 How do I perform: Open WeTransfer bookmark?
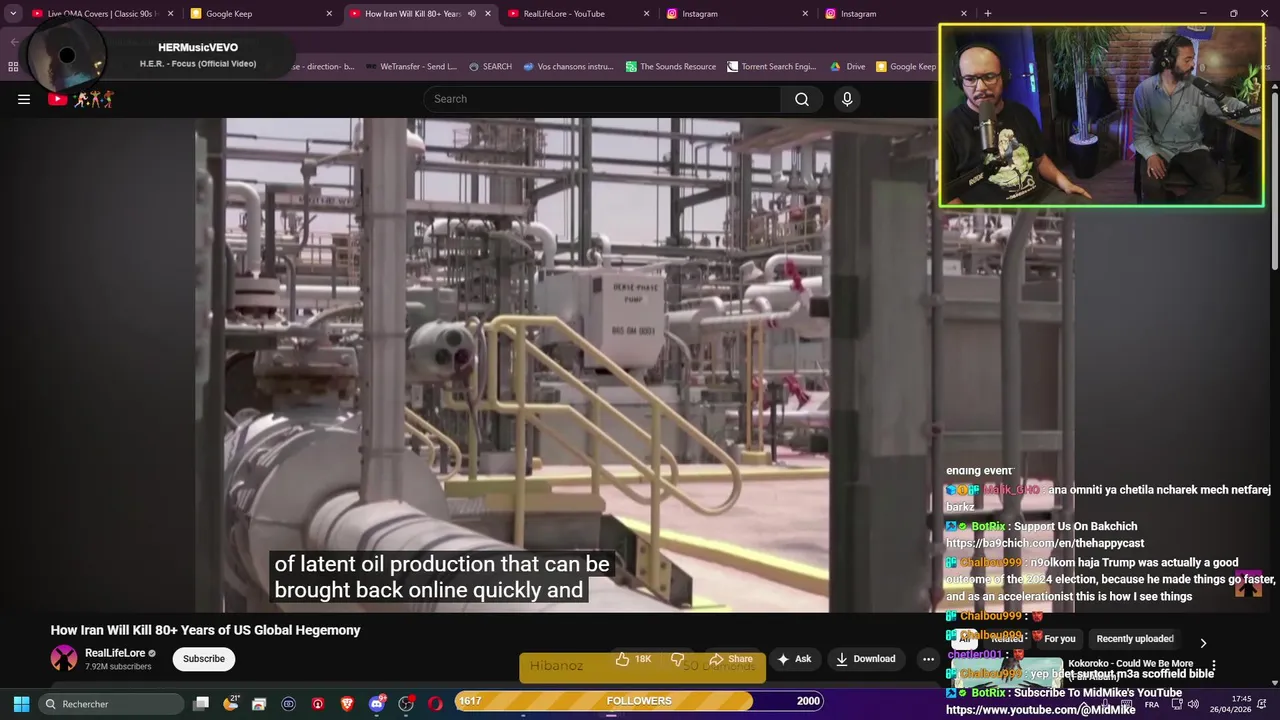coord(411,67)
